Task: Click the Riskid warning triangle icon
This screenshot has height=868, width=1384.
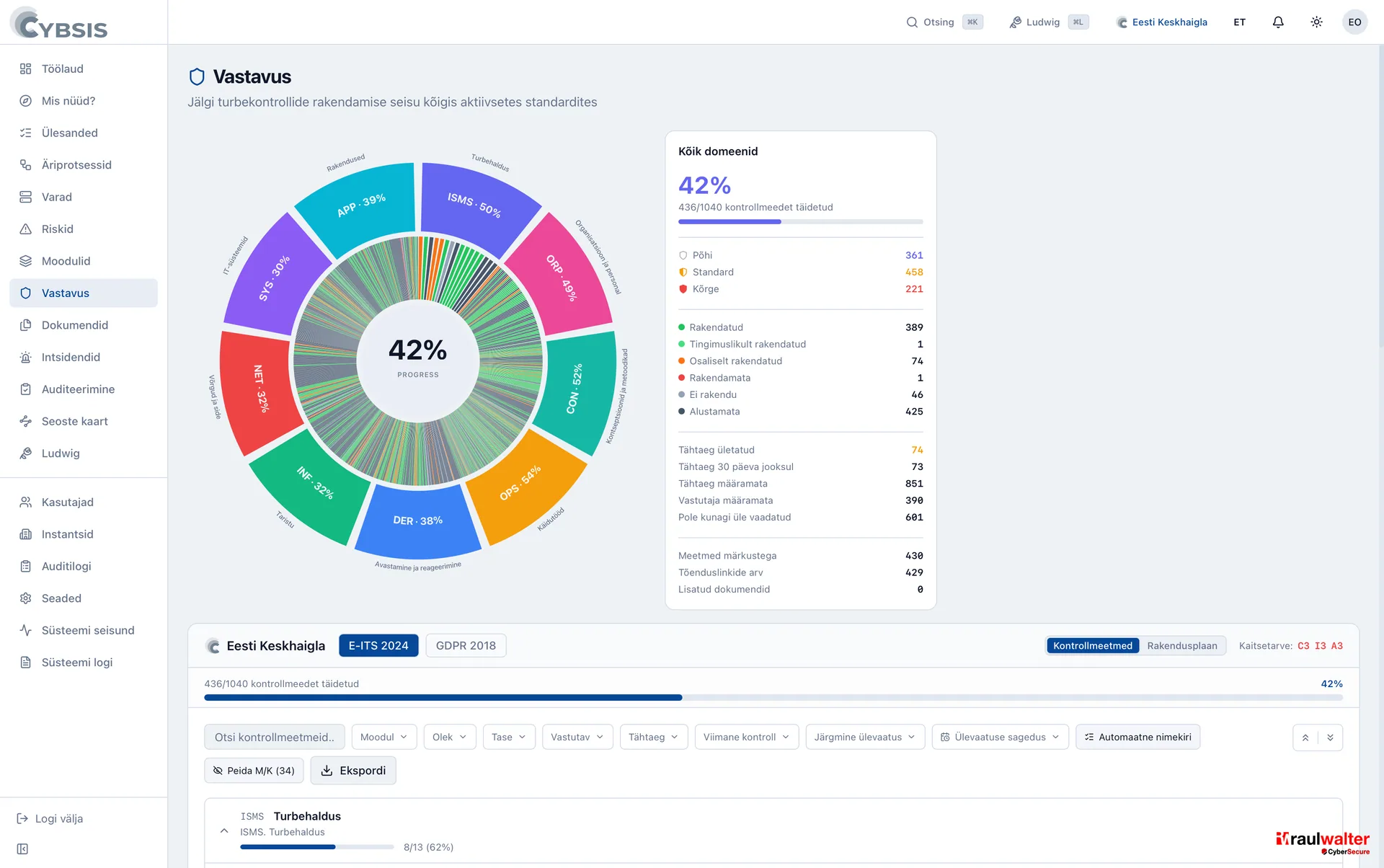Action: click(26, 229)
